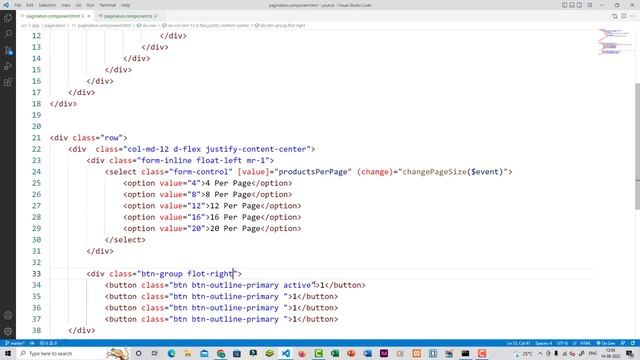
Task: Click 'justify-content-center' in line 22
Action: pyautogui.click(x=256, y=149)
